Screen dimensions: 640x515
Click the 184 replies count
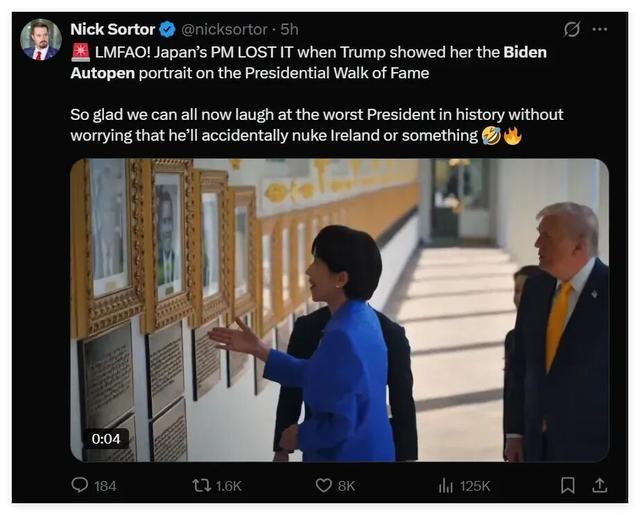[x=105, y=486]
